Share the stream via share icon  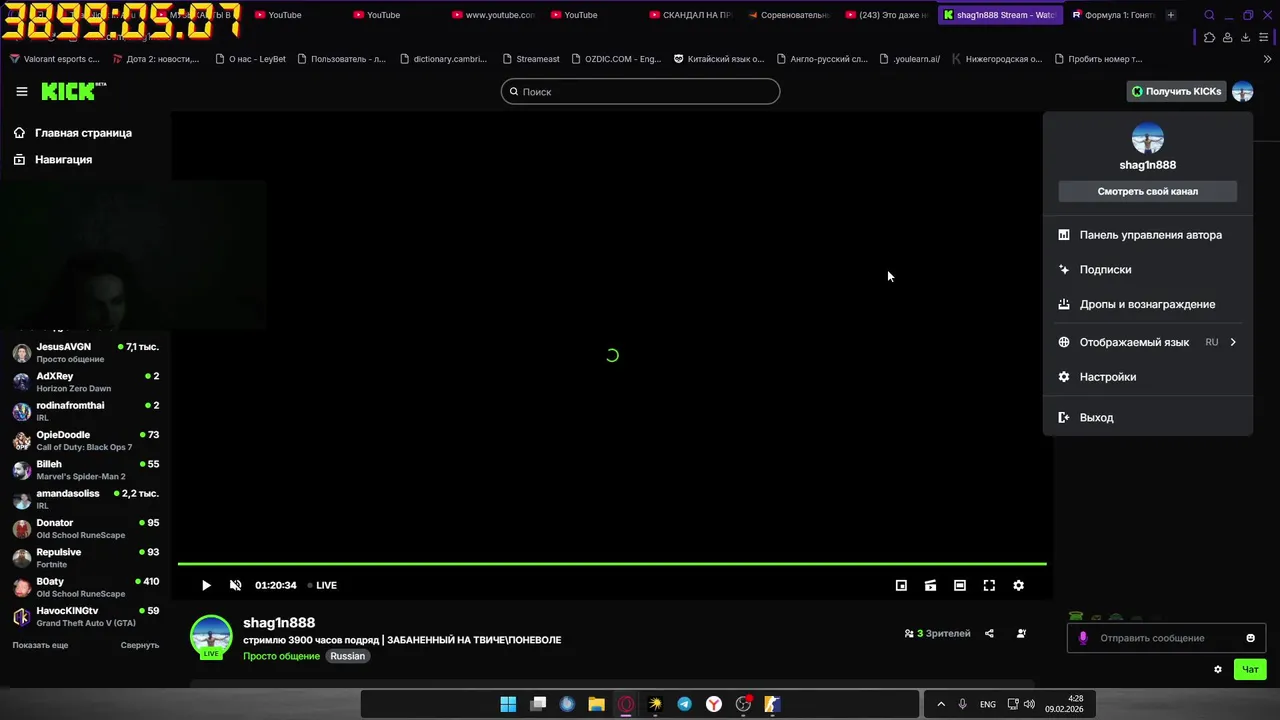[989, 633]
